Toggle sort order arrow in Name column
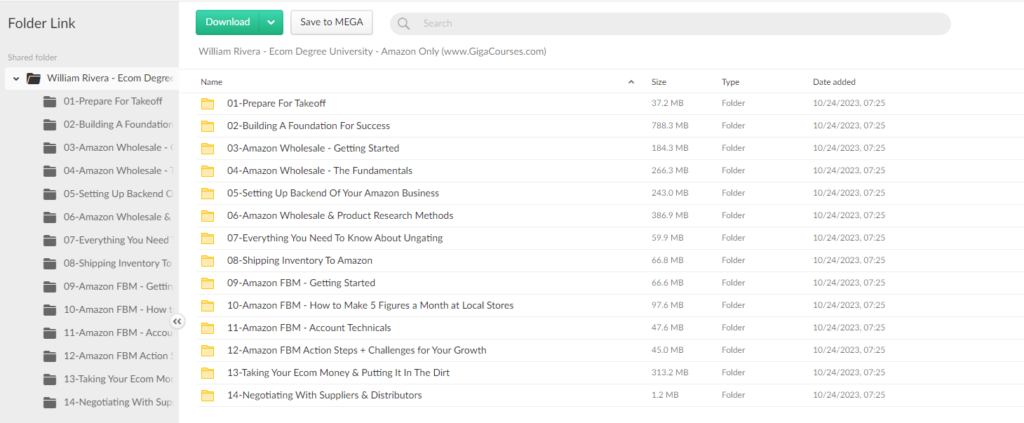Screen dimensions: 1024x423 (631, 82)
